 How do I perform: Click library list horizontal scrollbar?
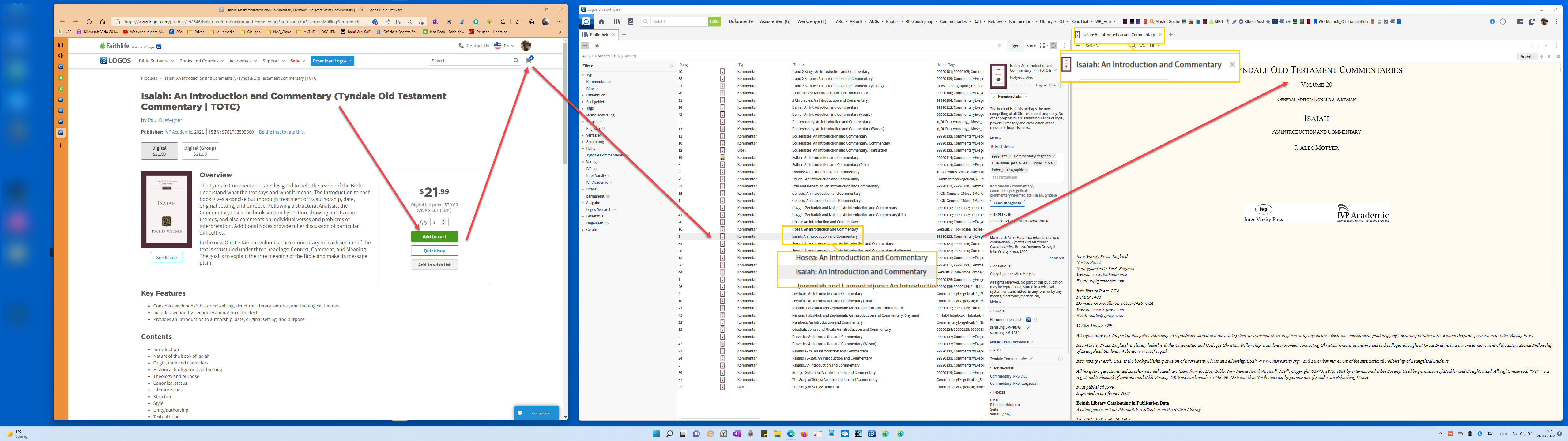click(x=720, y=418)
